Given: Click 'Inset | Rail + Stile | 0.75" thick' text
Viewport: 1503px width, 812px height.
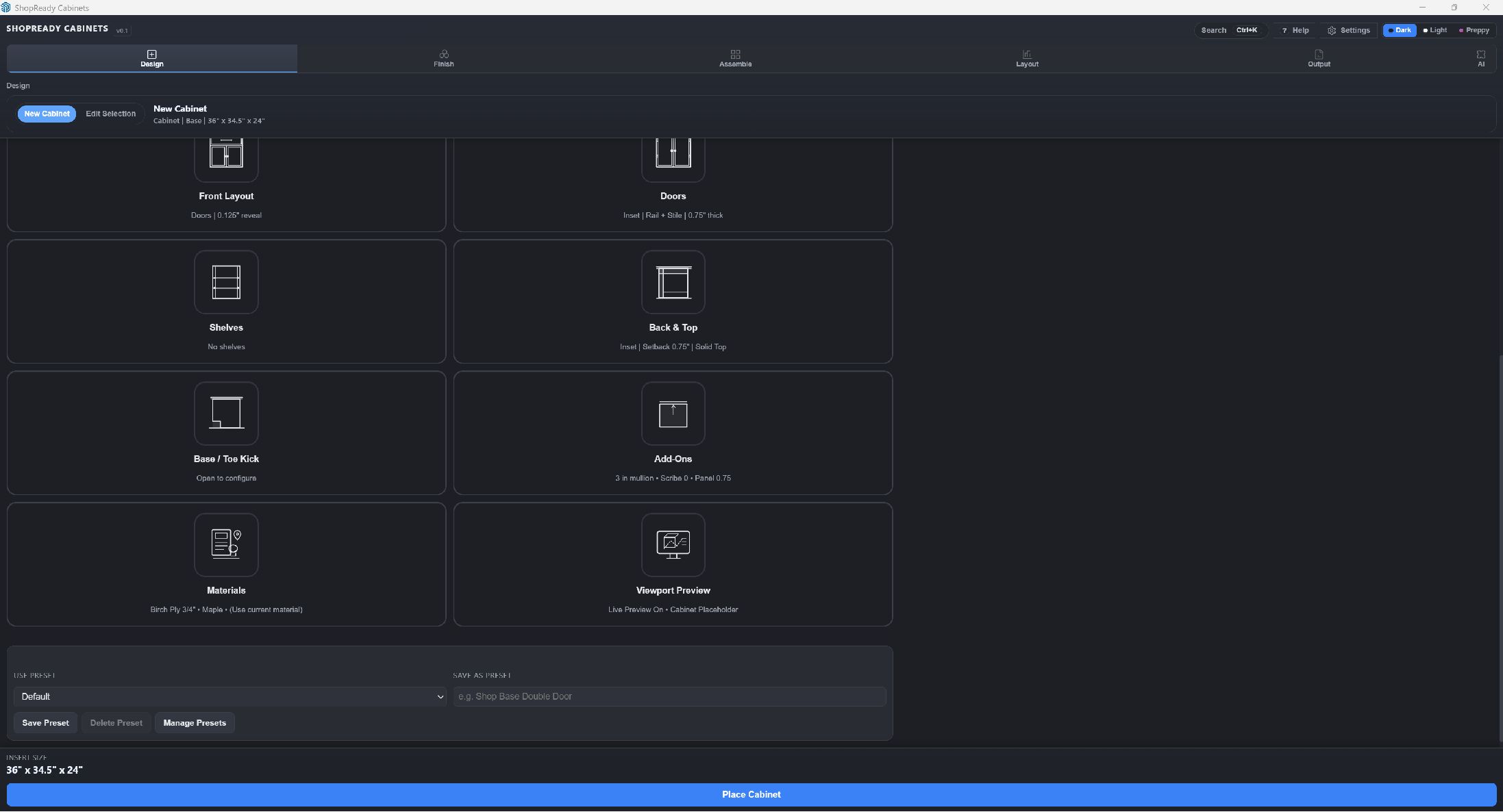Looking at the screenshot, I should tap(673, 216).
